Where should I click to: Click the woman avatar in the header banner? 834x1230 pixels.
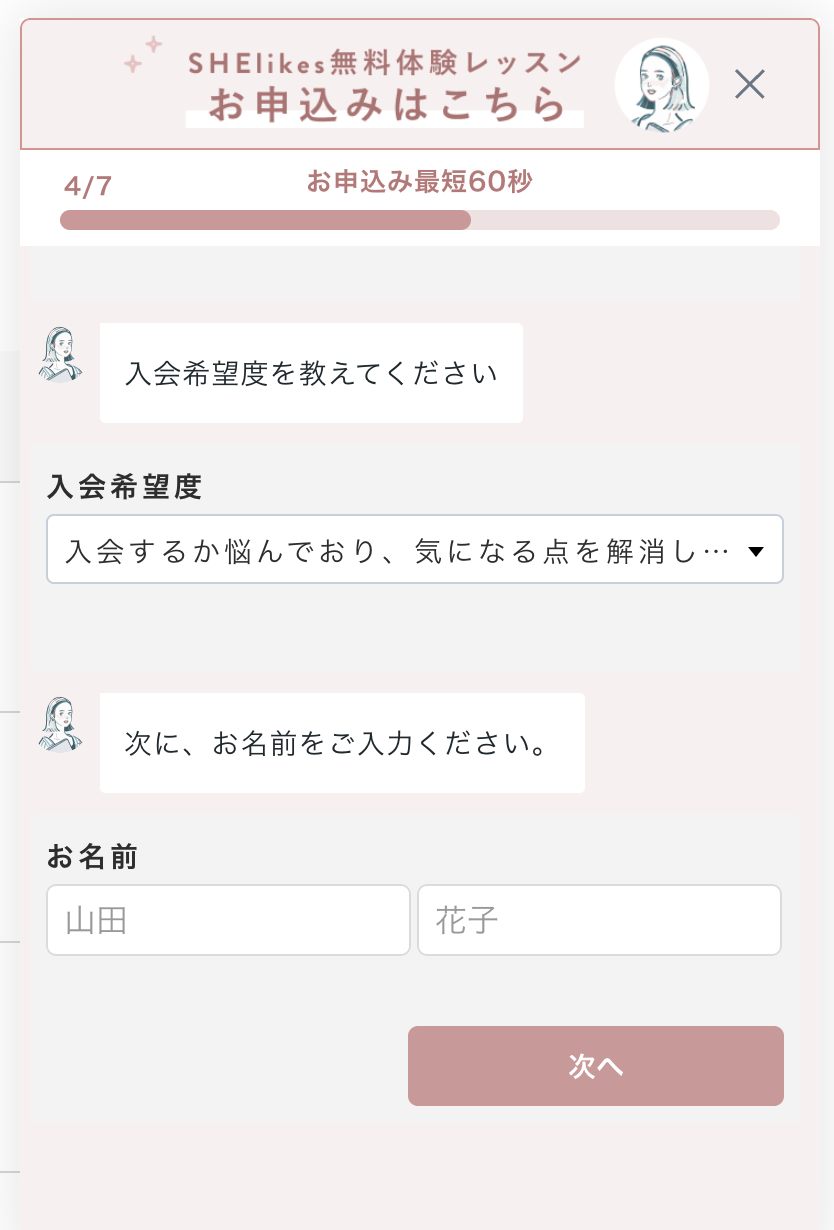661,86
